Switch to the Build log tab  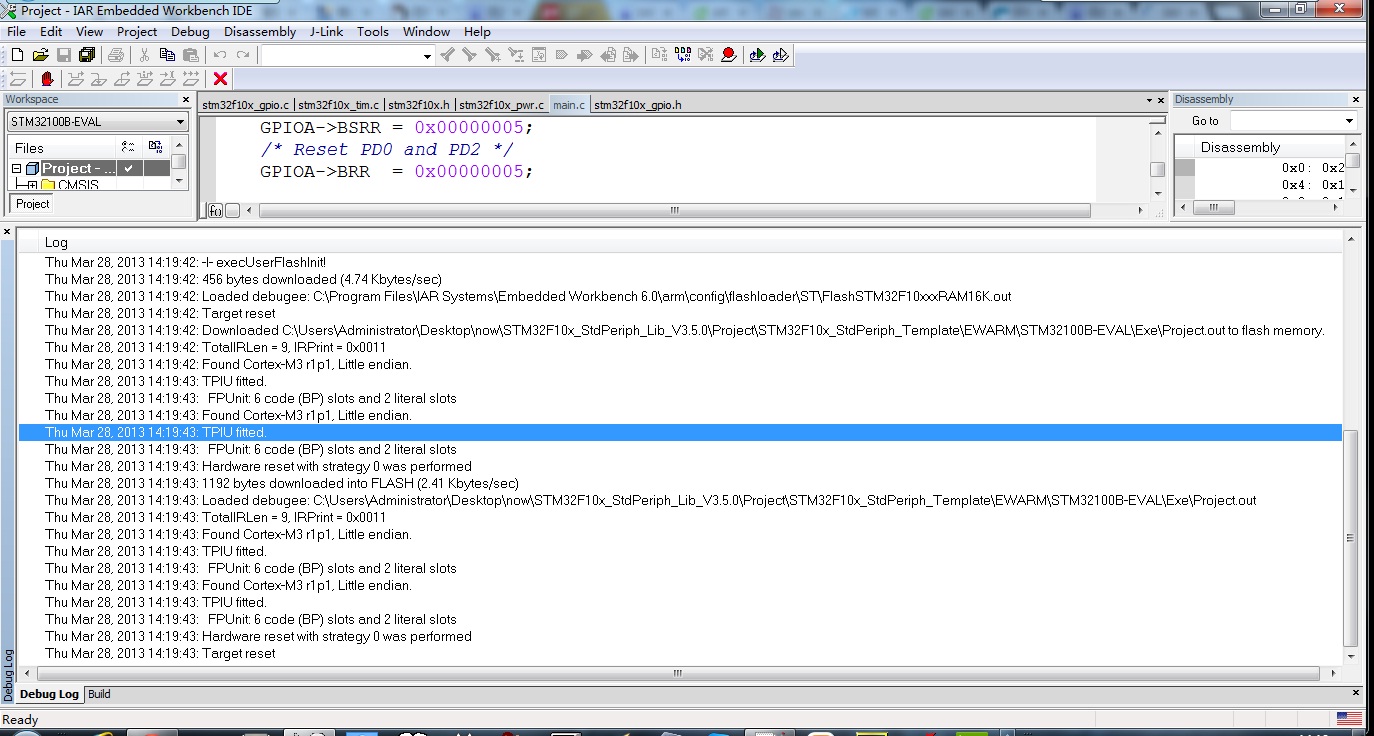pos(99,694)
